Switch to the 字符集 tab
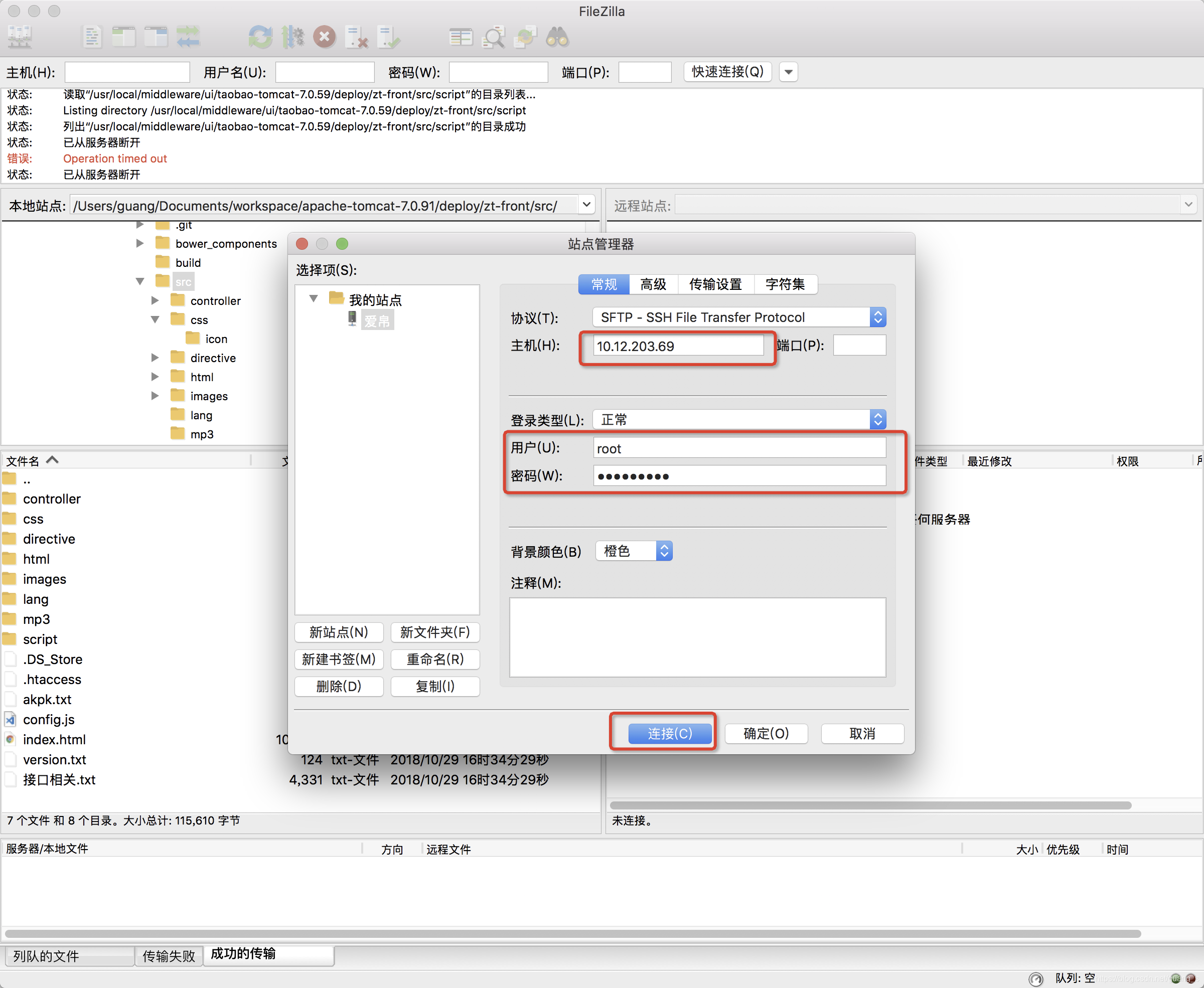The image size is (1204, 988). coord(785,284)
